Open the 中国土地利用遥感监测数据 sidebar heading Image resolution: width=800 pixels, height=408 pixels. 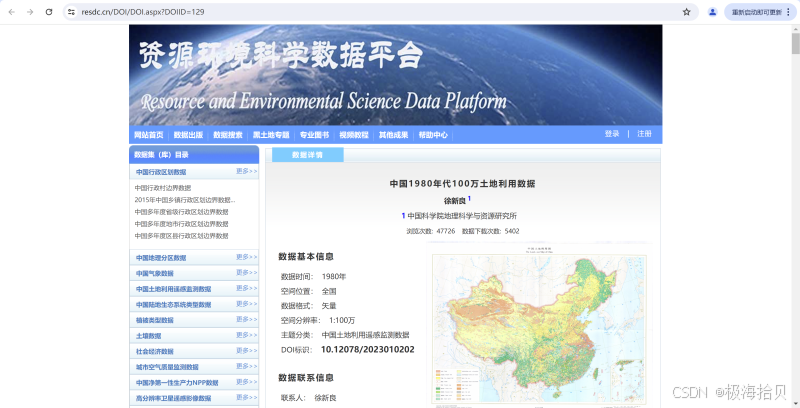(x=173, y=289)
